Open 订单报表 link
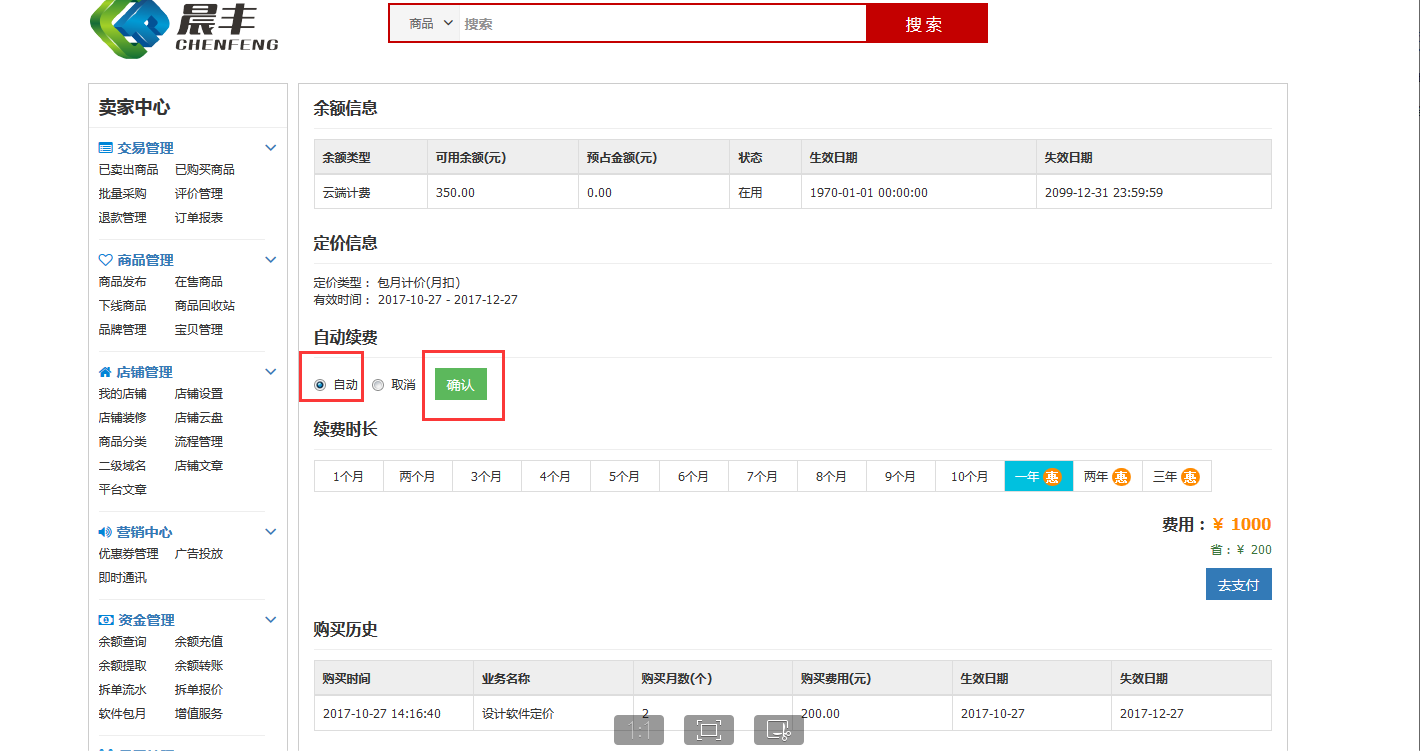Screen dimensions: 1420x751 click(x=199, y=218)
